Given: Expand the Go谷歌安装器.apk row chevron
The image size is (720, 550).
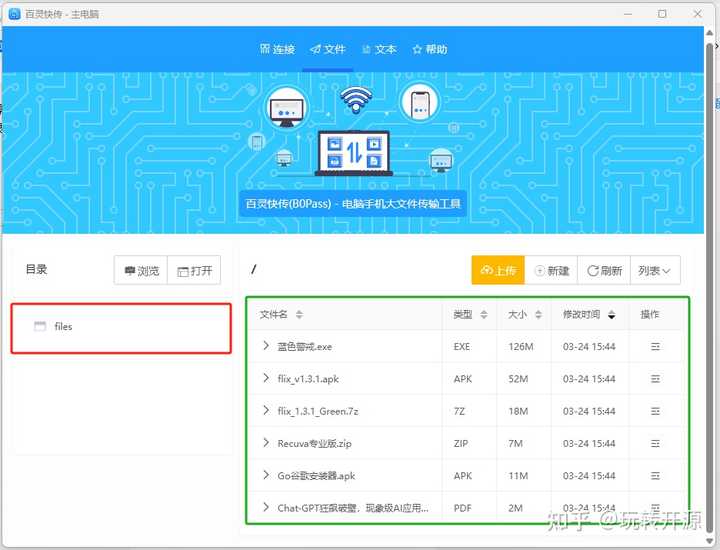Looking at the screenshot, I should 266,475.
